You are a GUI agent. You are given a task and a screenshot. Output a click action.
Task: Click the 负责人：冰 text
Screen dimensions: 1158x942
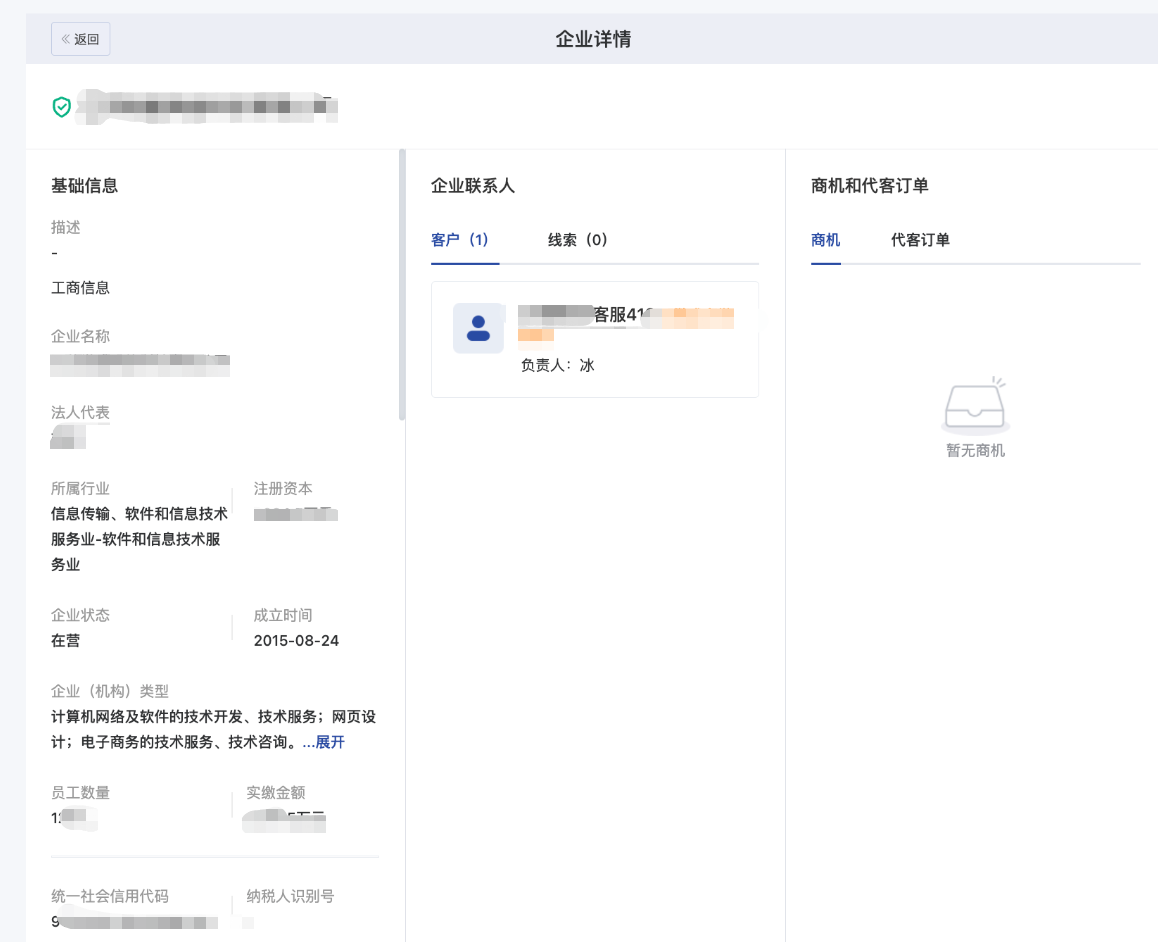click(558, 365)
